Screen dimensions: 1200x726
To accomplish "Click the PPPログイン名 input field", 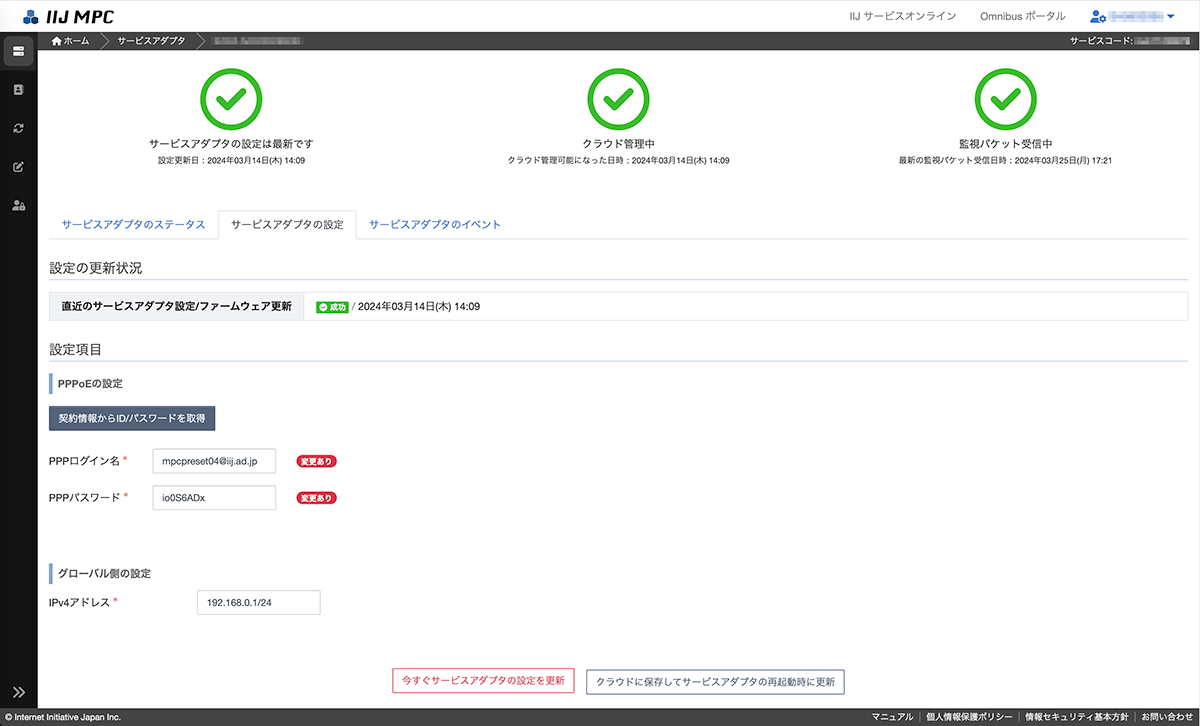I will point(214,461).
